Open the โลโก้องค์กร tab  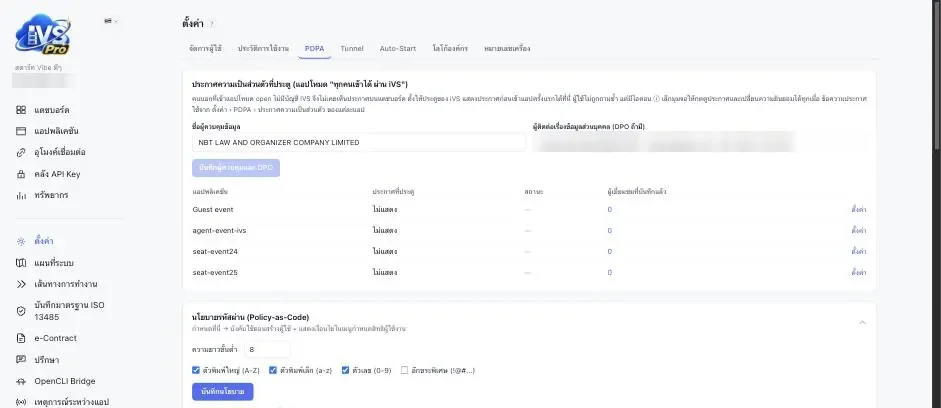450,48
